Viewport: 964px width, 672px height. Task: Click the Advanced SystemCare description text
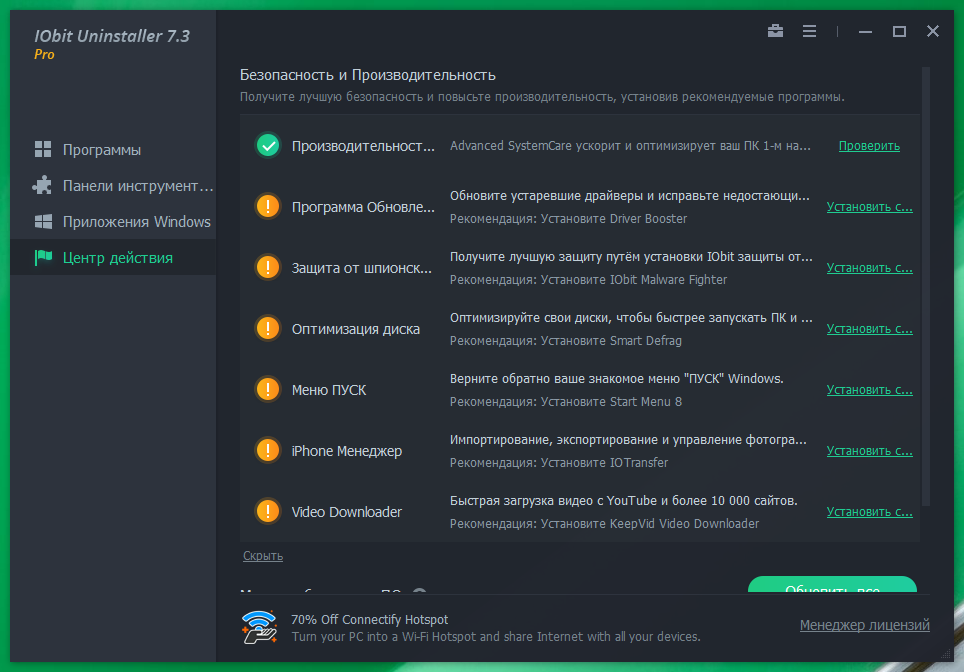(x=630, y=146)
